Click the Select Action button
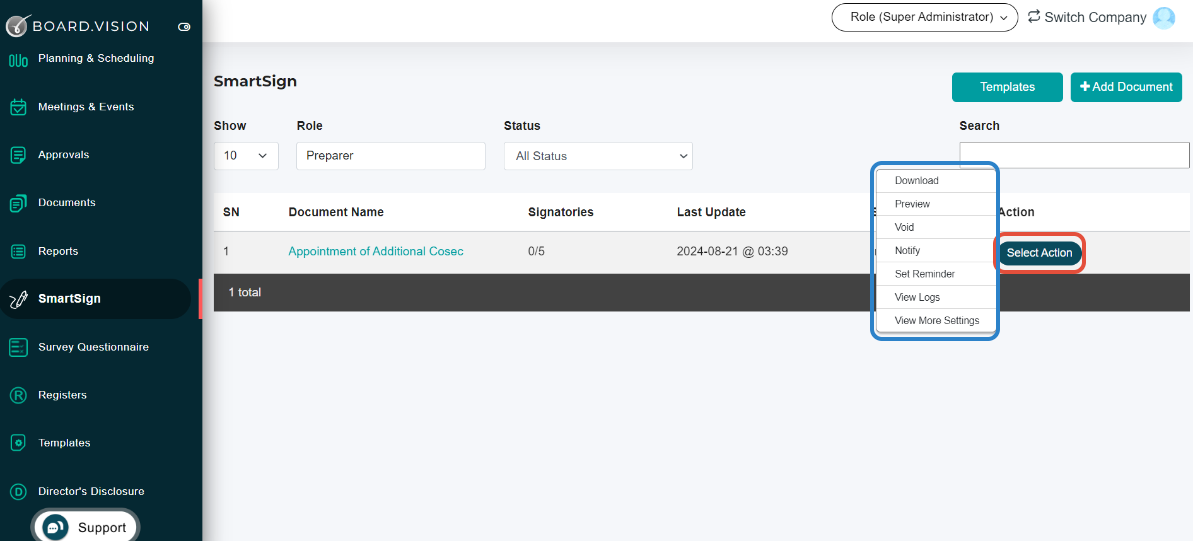Viewport: 1193px width, 541px height. pos(1039,253)
